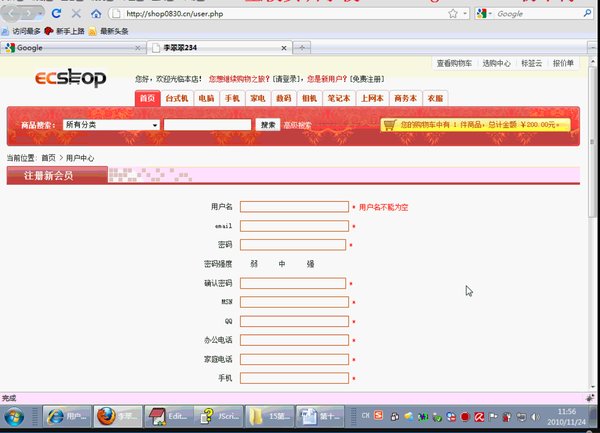Open the back/forward history dropdown arrow

[x=40, y=14]
